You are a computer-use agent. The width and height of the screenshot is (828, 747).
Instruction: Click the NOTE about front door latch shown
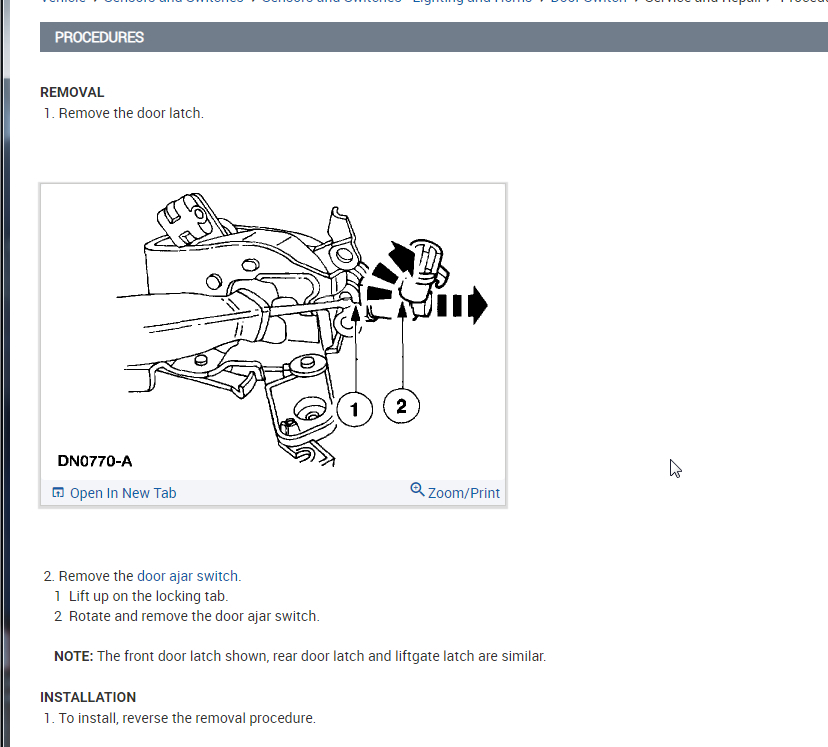point(300,656)
